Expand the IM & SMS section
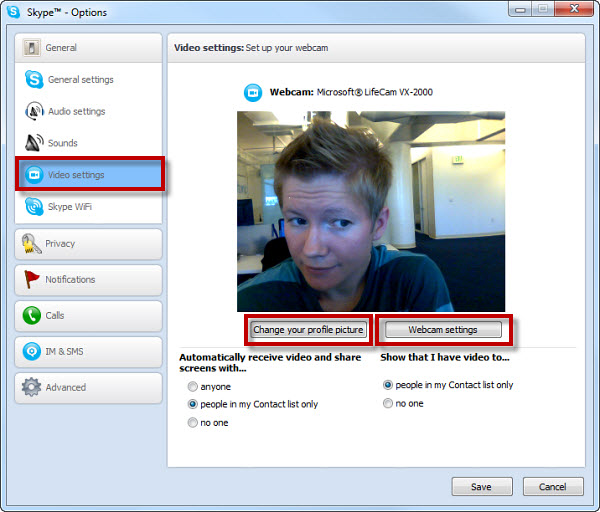 (88, 352)
